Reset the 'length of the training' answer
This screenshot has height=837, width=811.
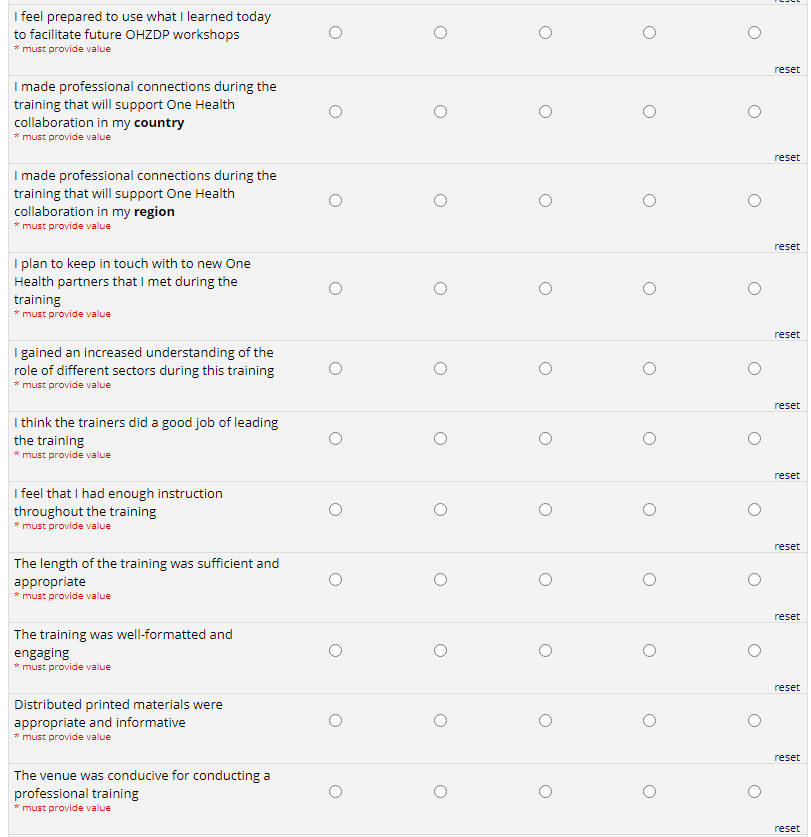click(x=787, y=616)
